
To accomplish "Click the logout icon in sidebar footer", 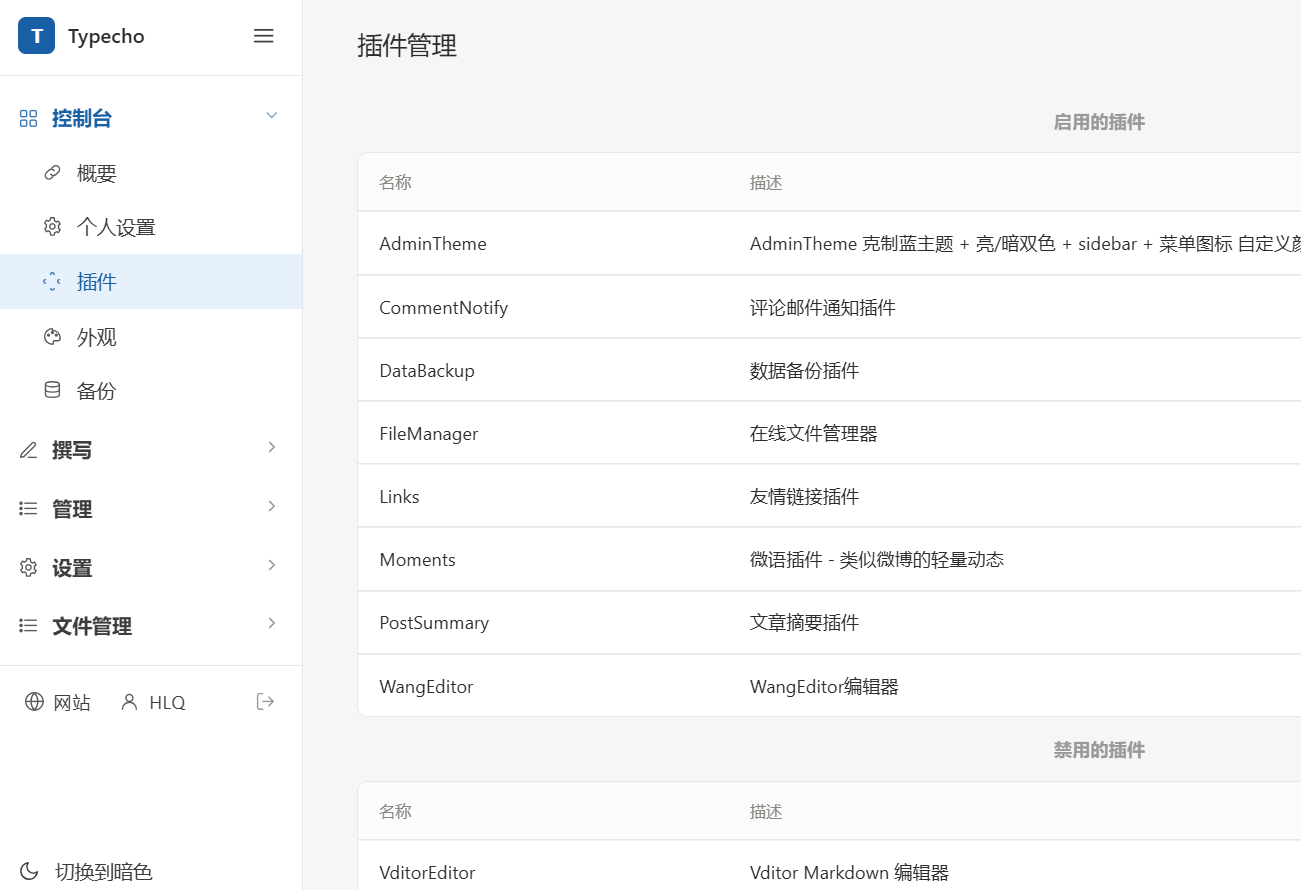I will (x=265, y=702).
